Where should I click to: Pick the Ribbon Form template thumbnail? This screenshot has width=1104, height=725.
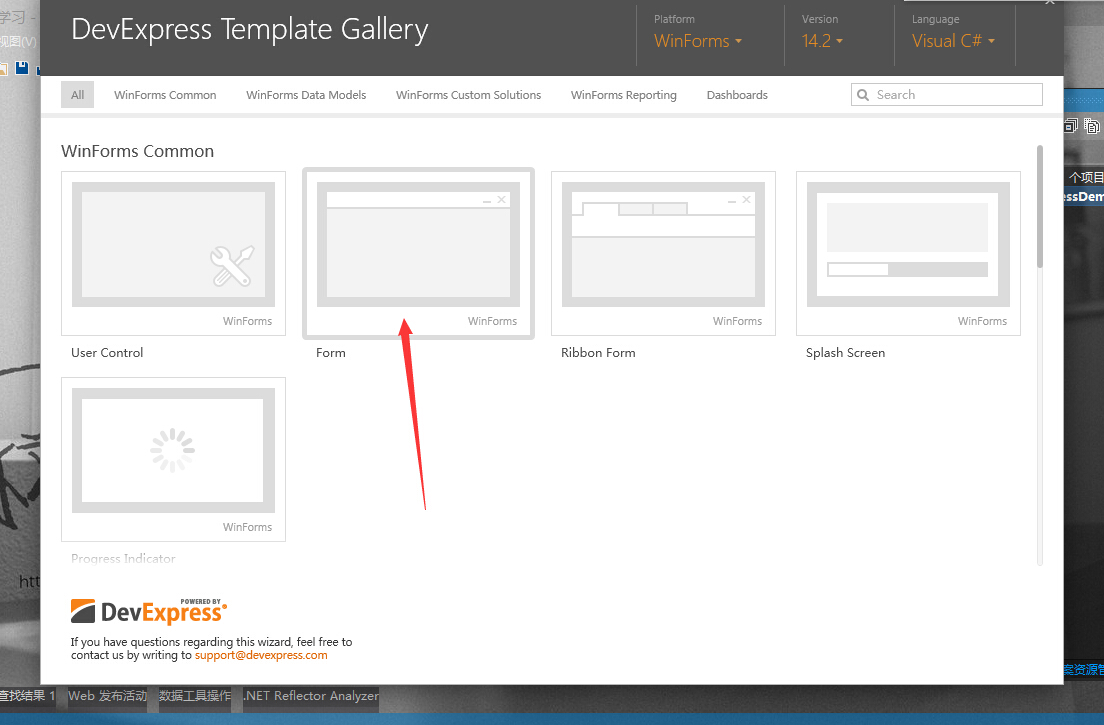663,253
